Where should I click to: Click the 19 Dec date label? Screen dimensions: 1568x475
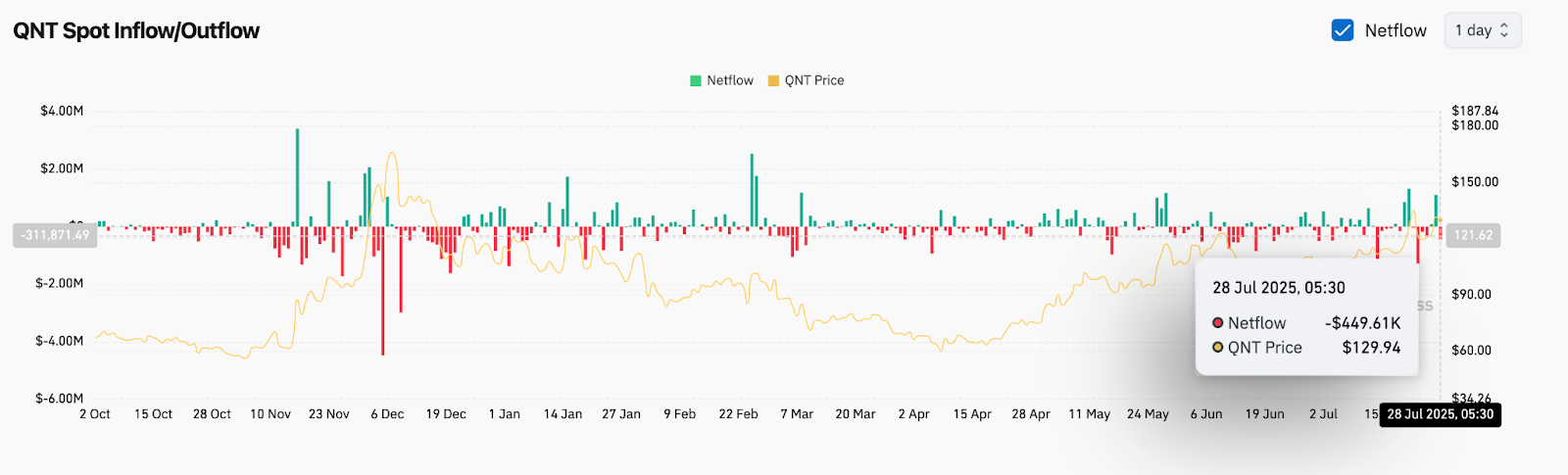click(446, 414)
